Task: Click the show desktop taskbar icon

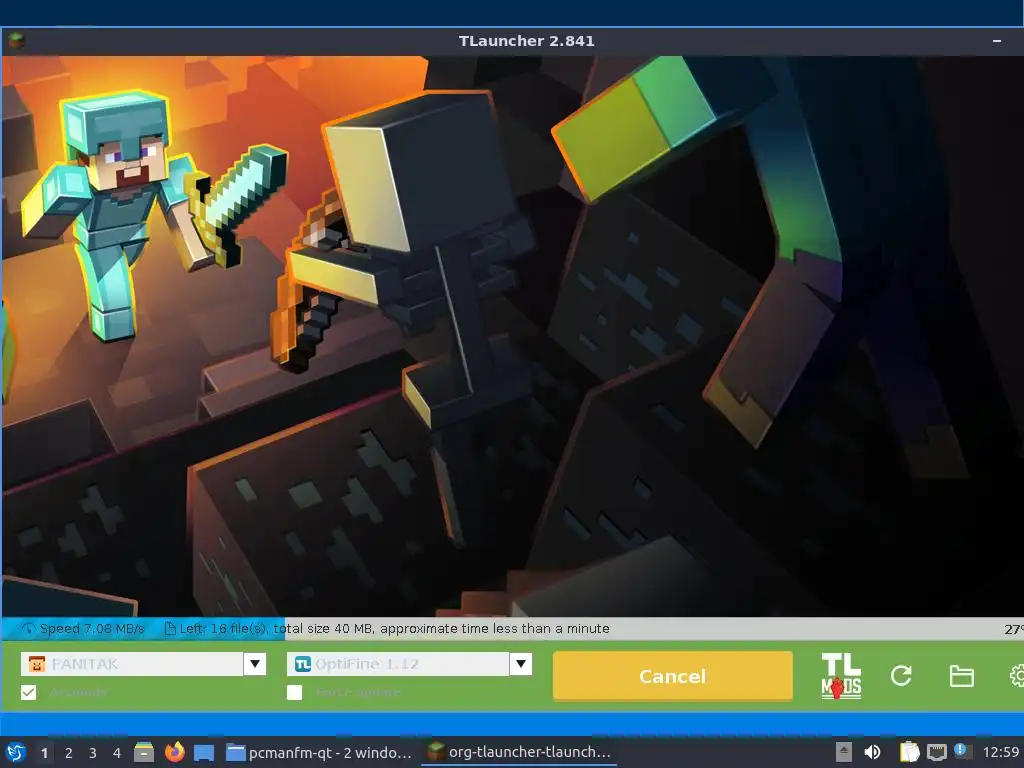Action: (204, 753)
